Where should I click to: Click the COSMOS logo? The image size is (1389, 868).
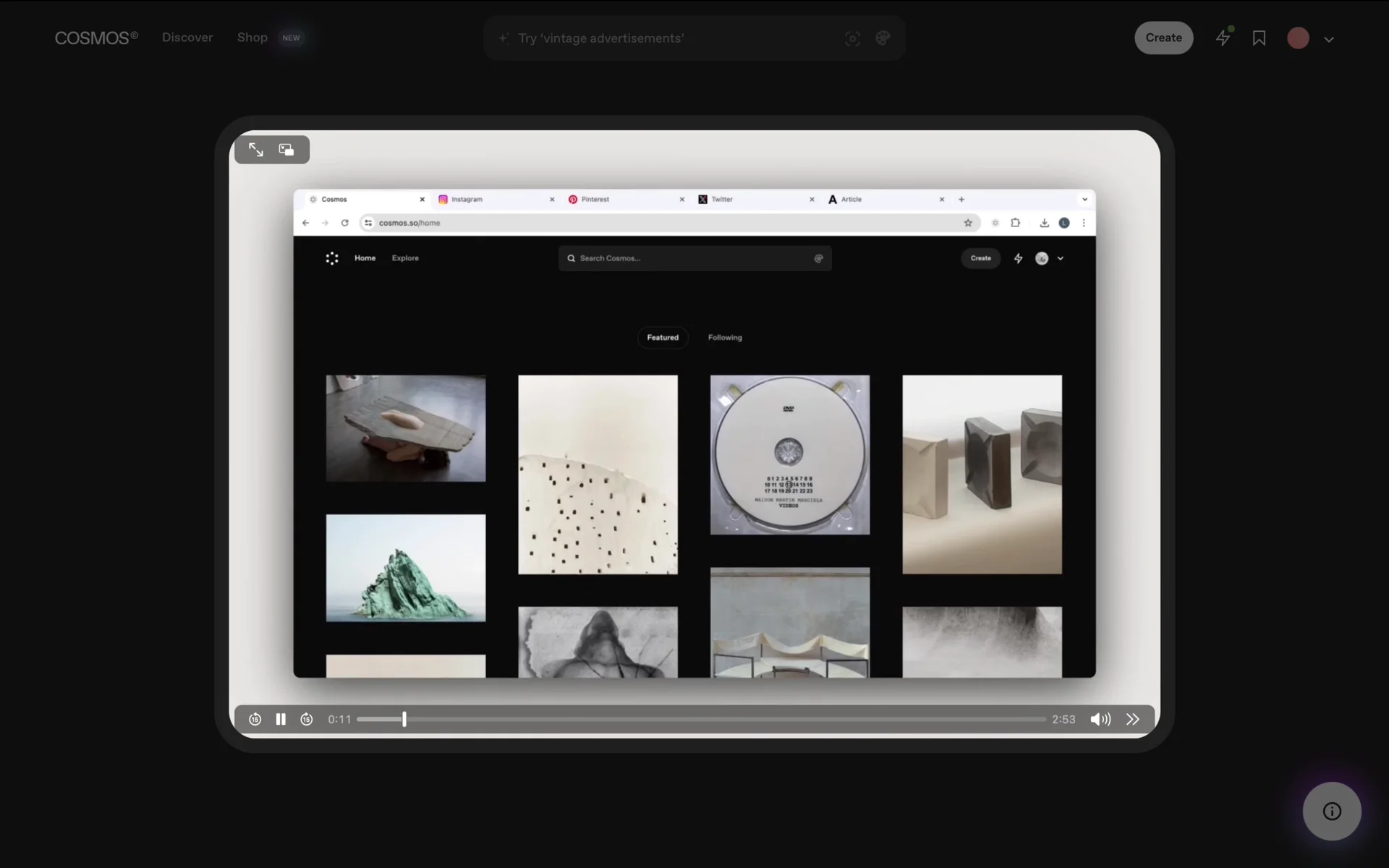96,38
